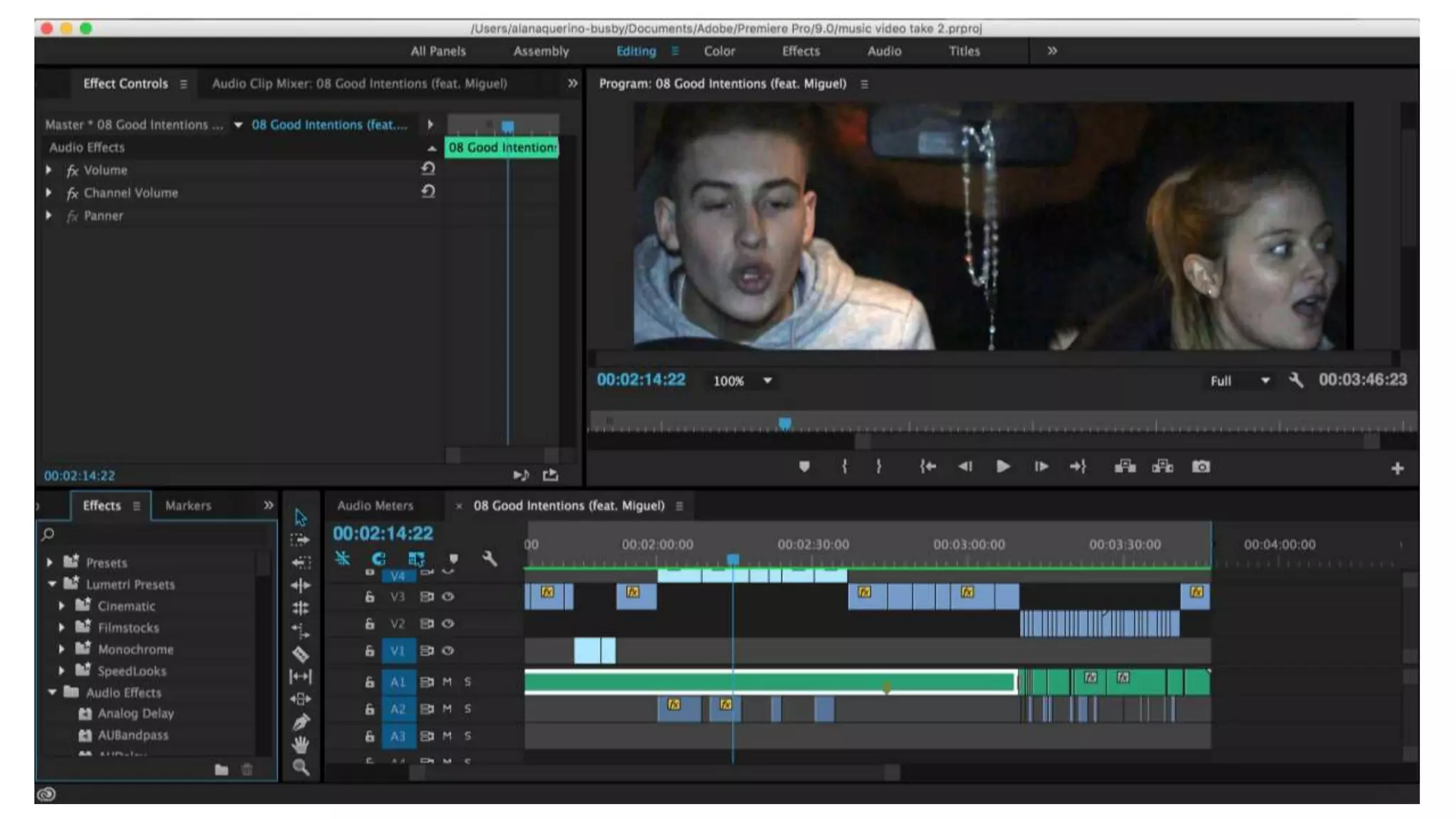The width and height of the screenshot is (1456, 819).
Task: Select the Hand tool
Action: [301, 745]
